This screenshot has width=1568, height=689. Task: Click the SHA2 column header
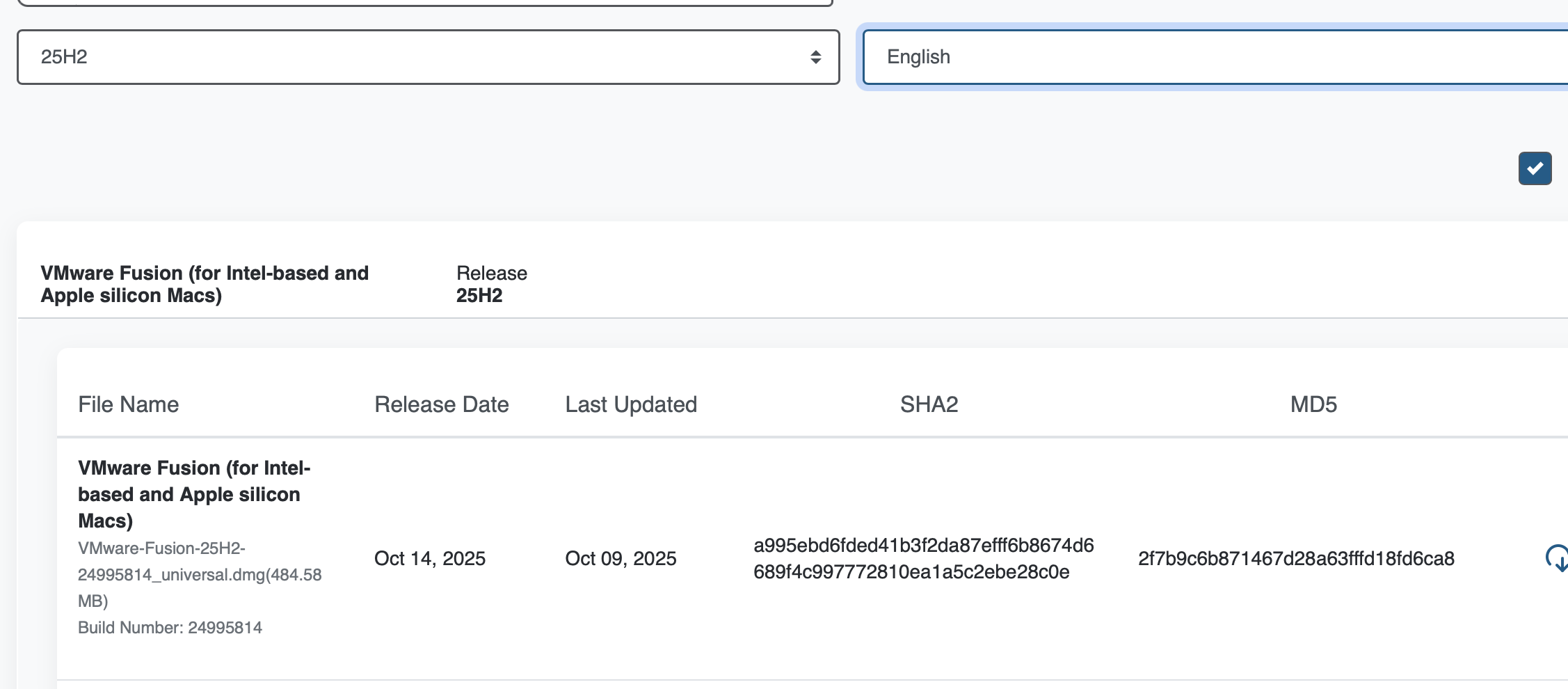coord(929,404)
